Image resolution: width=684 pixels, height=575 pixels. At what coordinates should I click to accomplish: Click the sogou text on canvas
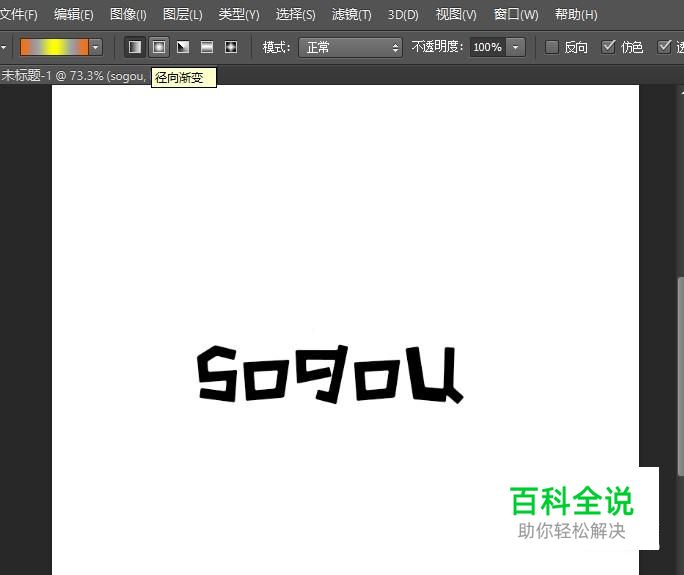[x=329, y=374]
